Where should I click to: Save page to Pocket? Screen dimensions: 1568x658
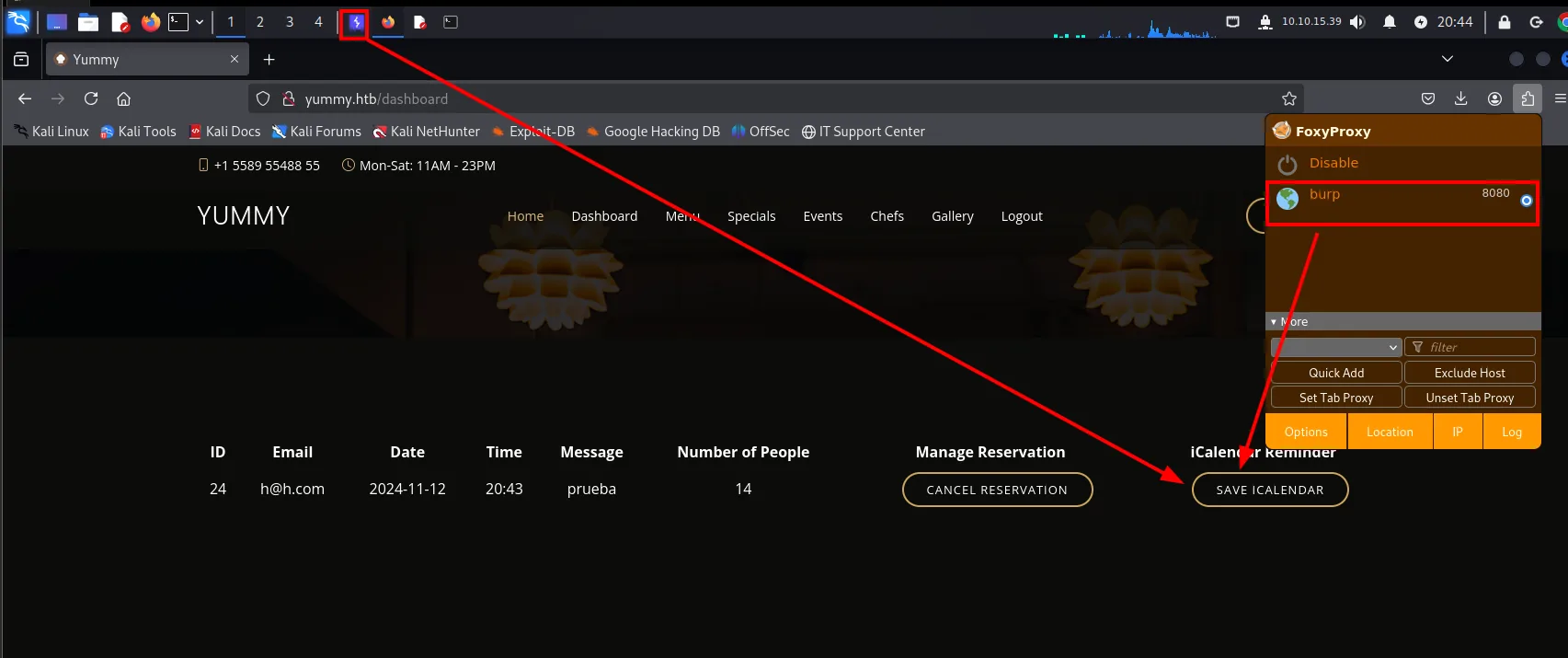(x=1428, y=98)
